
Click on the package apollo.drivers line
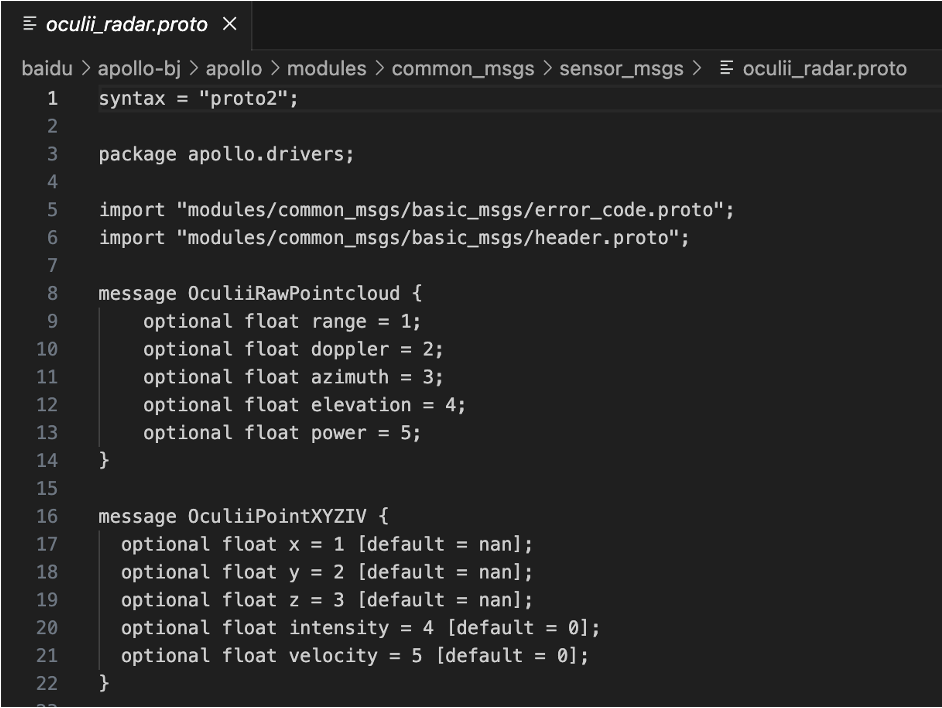(226, 155)
